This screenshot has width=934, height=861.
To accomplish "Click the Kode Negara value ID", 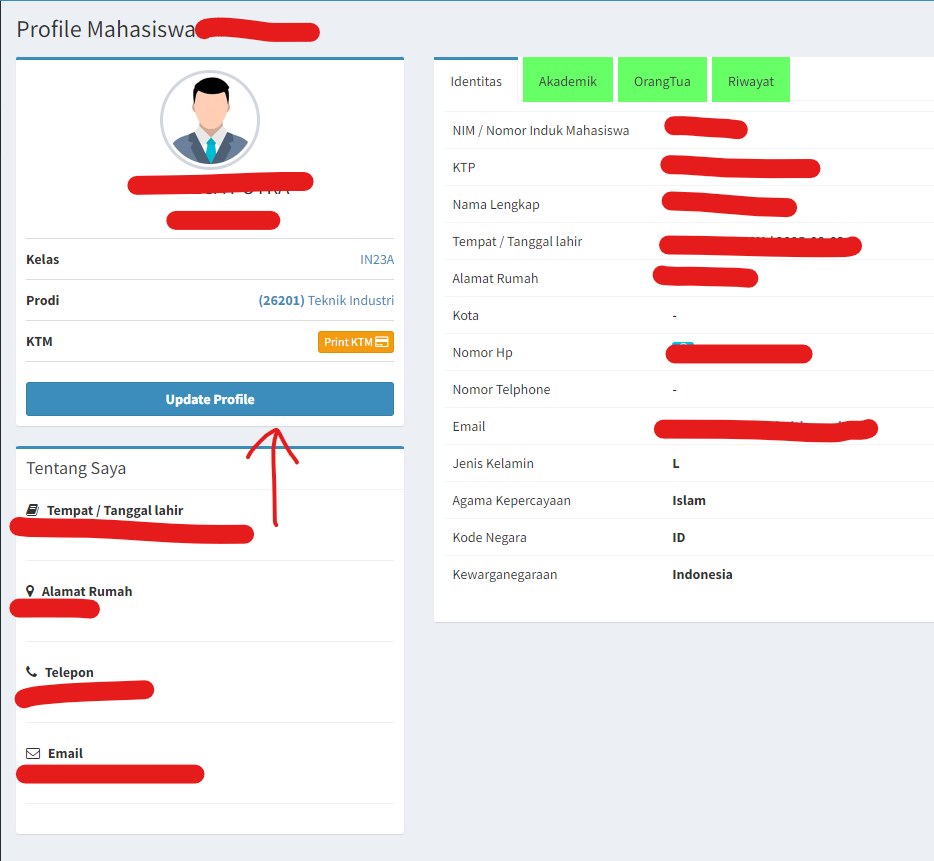I will 679,537.
